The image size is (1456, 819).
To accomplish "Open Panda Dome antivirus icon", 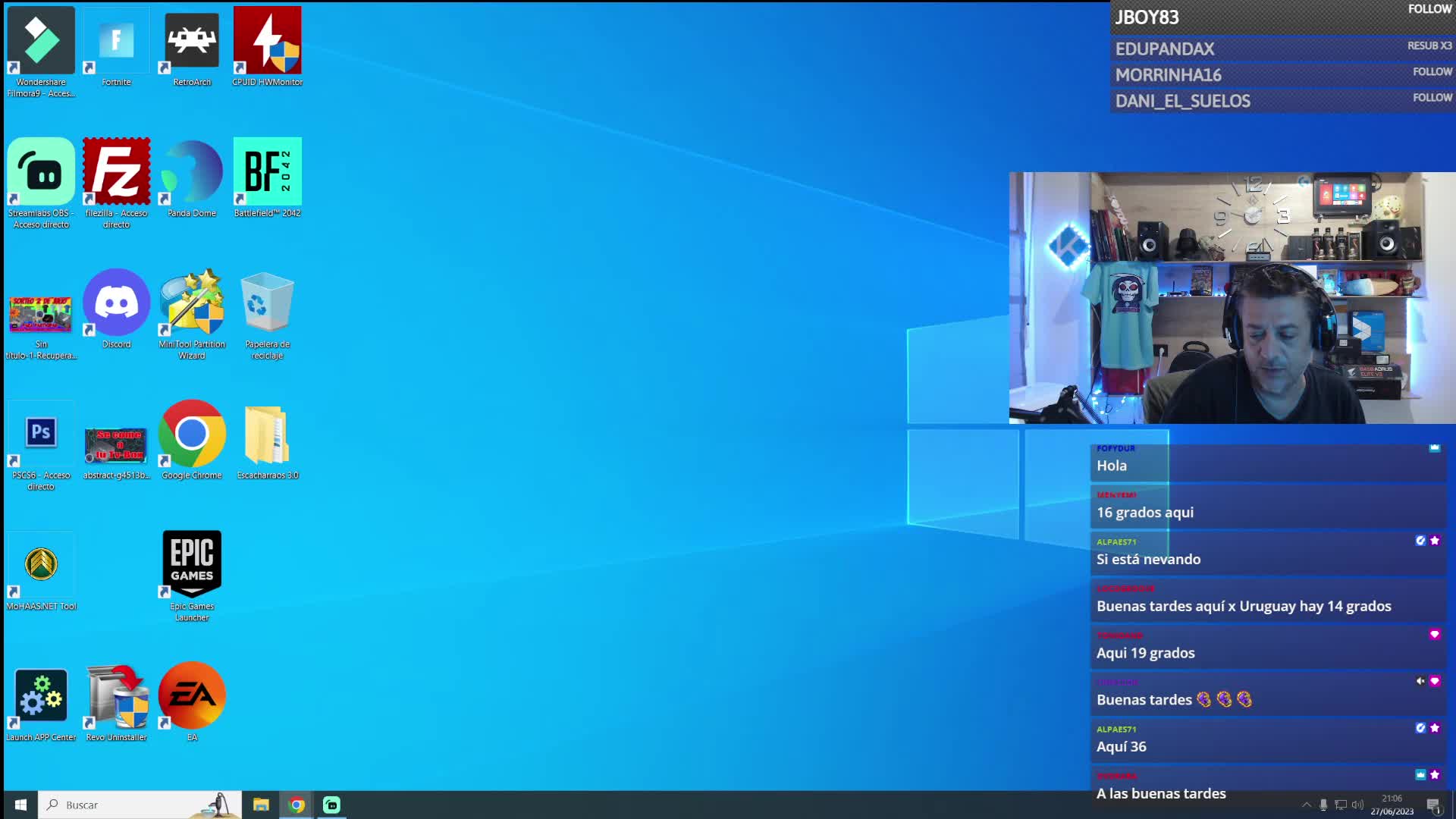I will 192,177.
